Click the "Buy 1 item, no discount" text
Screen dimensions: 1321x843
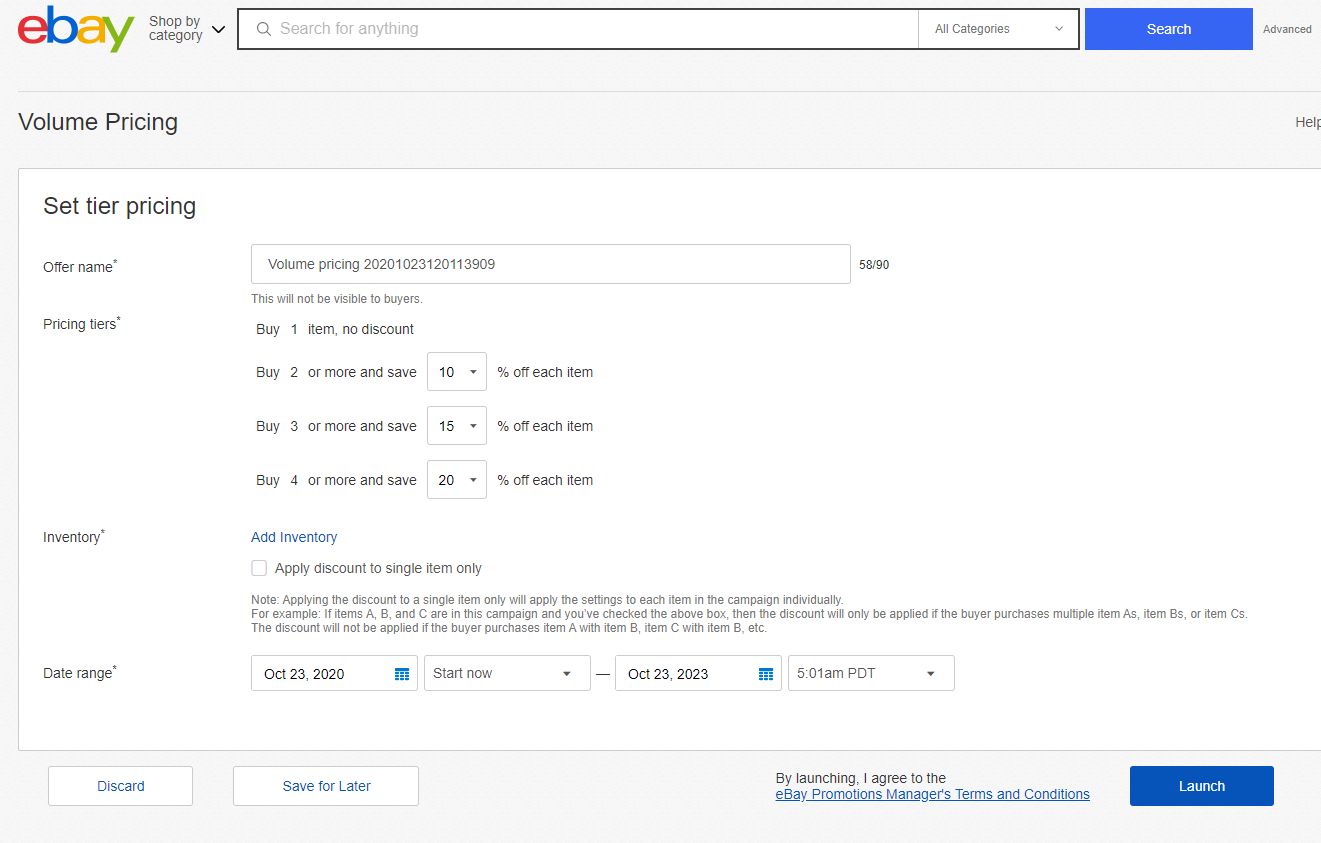click(335, 329)
